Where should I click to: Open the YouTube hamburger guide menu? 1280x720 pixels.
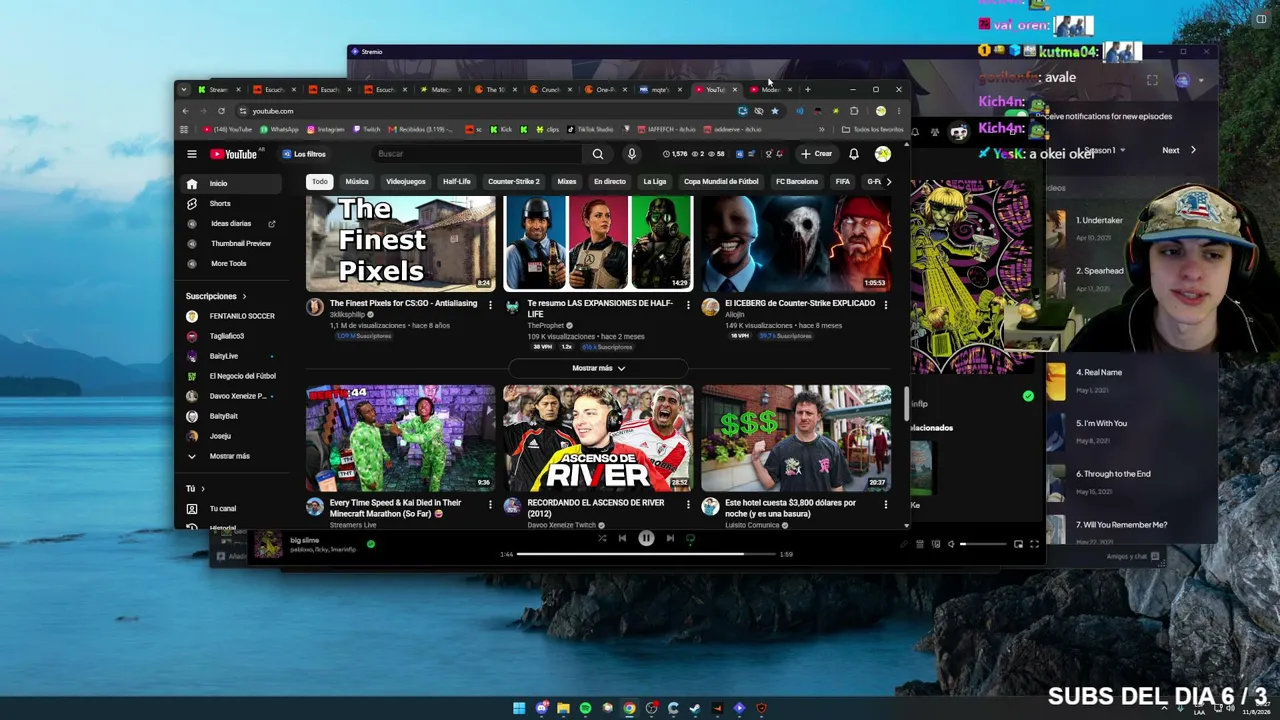pyautogui.click(x=192, y=154)
